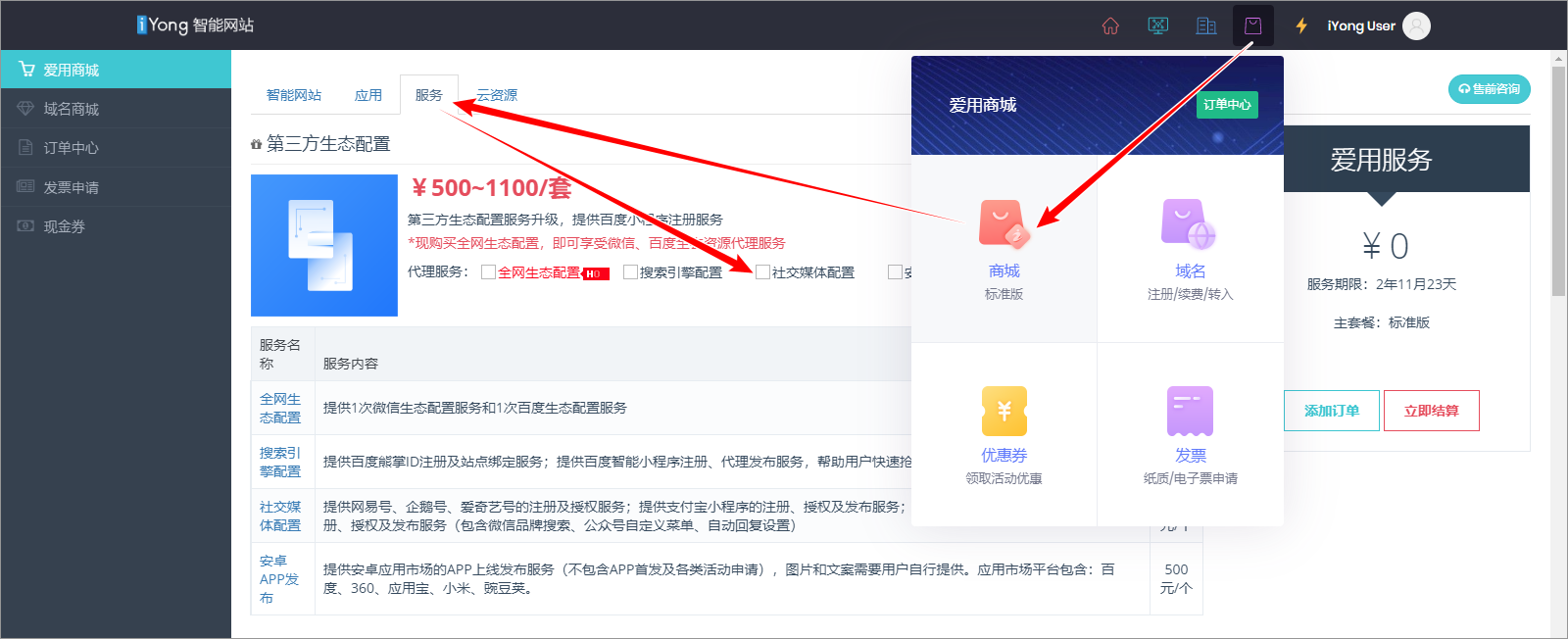Open 域名商城 in the sidebar

click(x=116, y=109)
